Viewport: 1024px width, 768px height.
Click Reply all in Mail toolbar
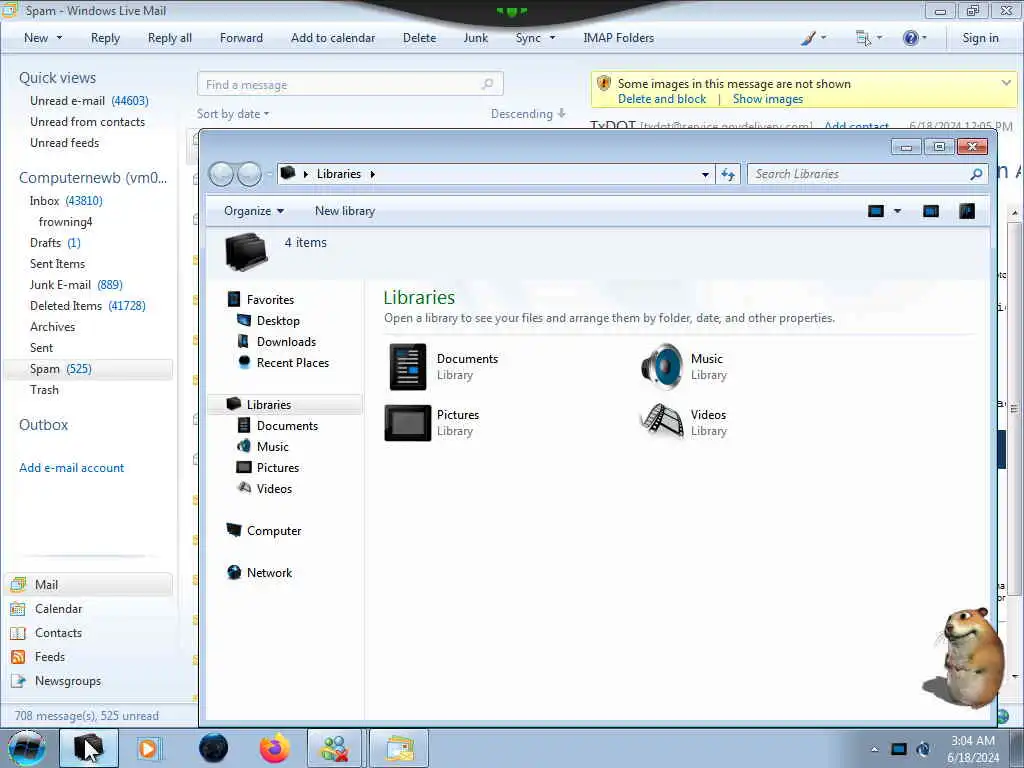(170, 38)
